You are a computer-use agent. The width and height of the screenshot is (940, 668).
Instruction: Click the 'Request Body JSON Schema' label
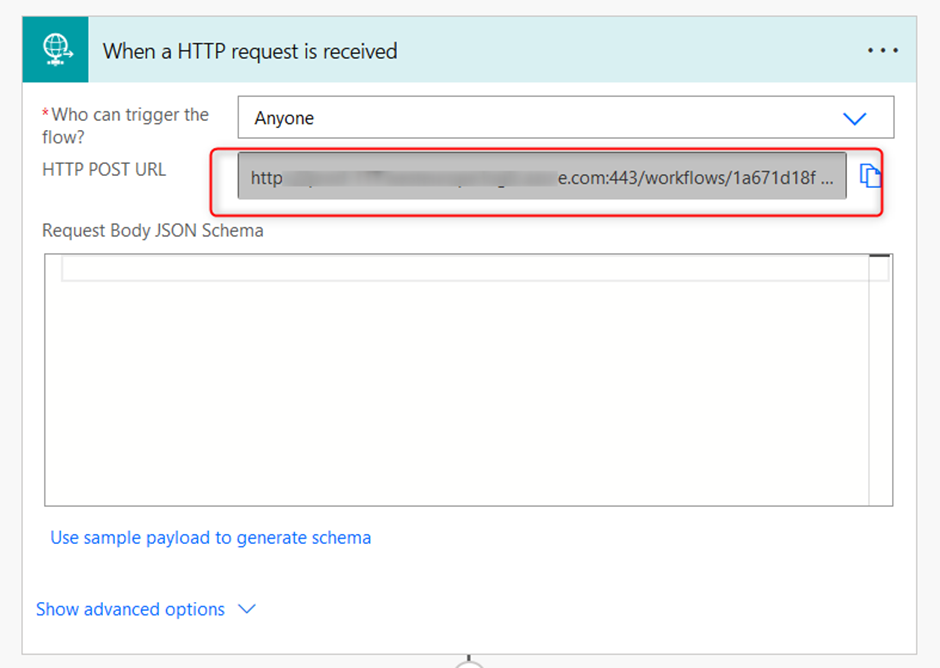pyautogui.click(x=153, y=231)
